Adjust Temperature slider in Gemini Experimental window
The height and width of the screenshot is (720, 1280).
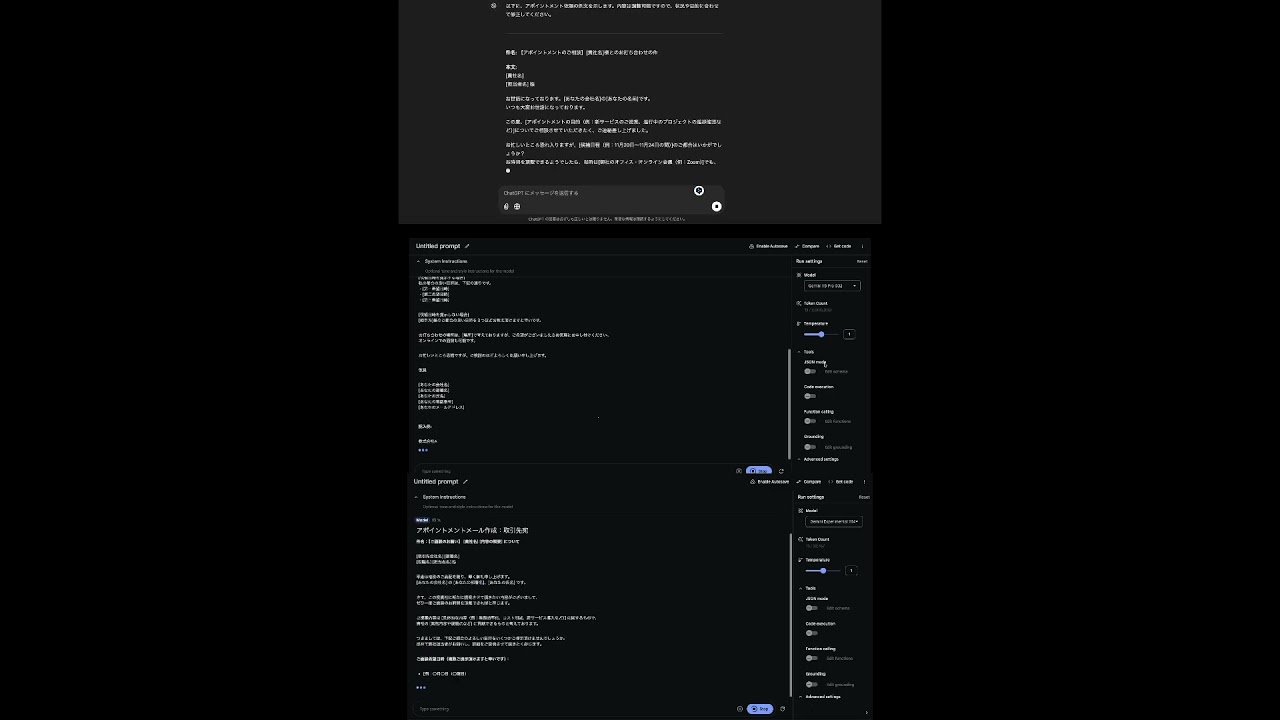pos(823,571)
